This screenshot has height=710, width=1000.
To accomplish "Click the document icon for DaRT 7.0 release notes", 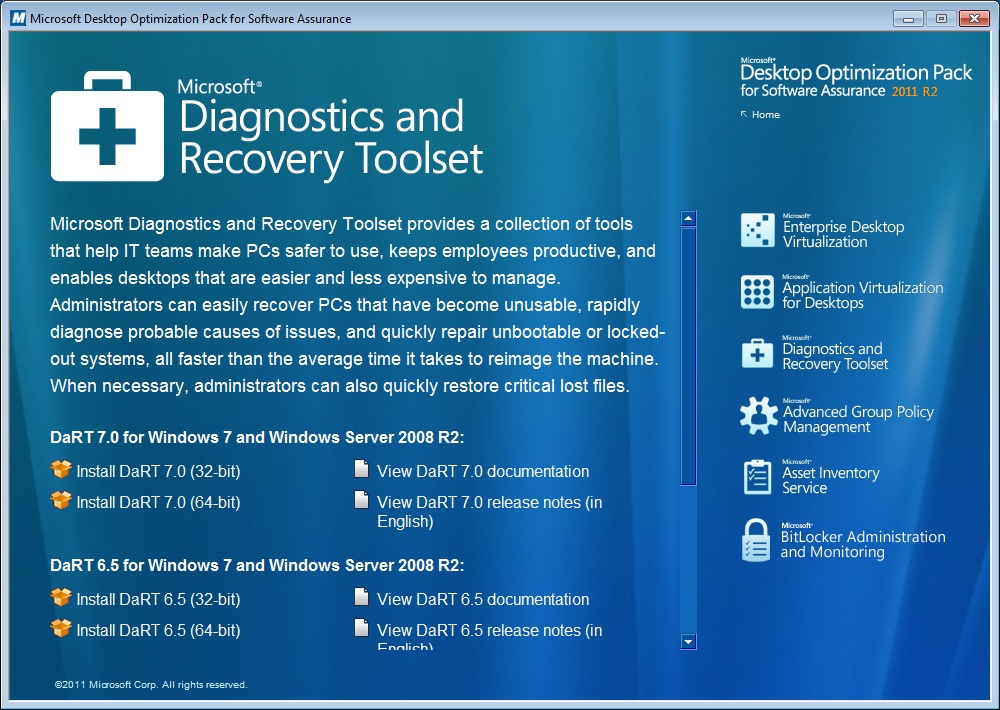I will (x=362, y=499).
